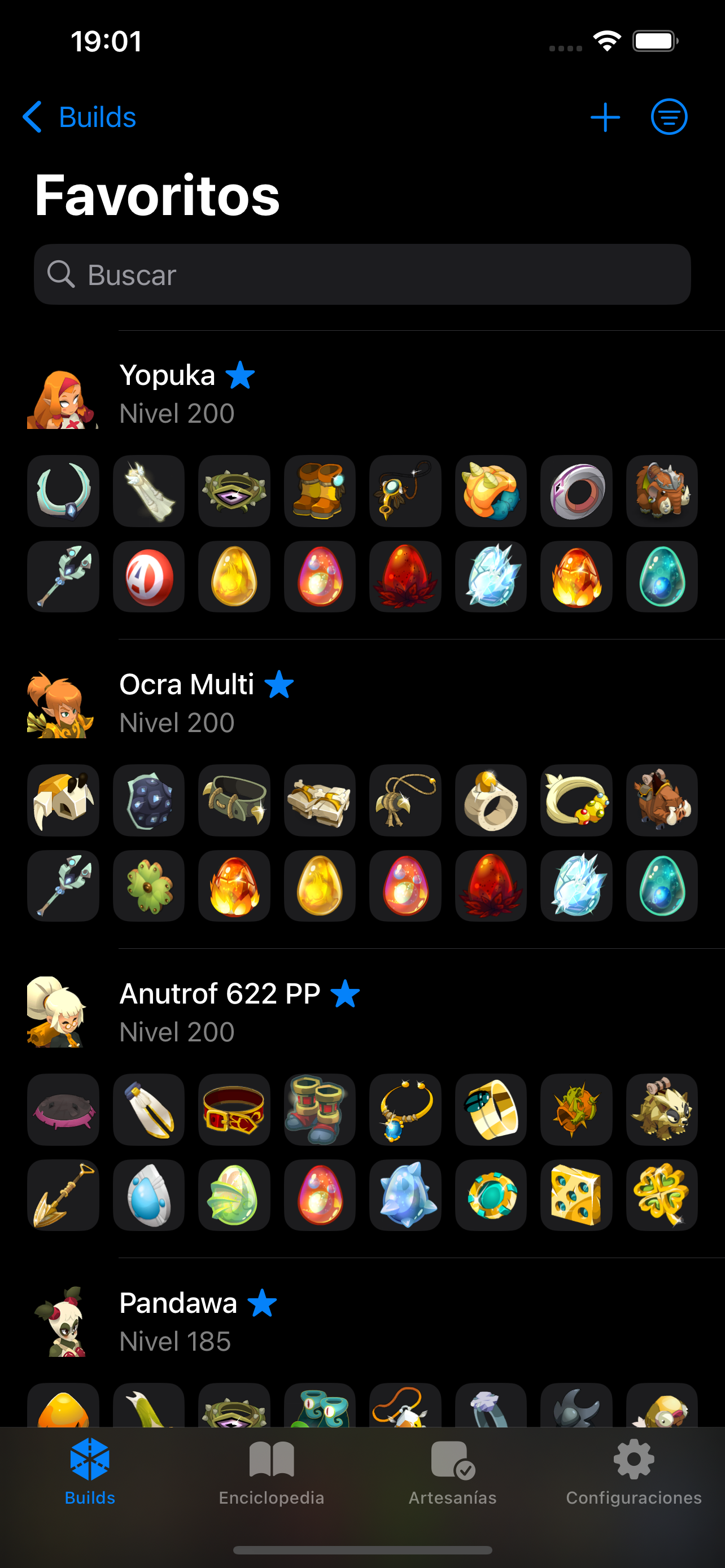Unfavorite the Ocra Multi build star
The image size is (725, 1568).
pyautogui.click(x=279, y=684)
